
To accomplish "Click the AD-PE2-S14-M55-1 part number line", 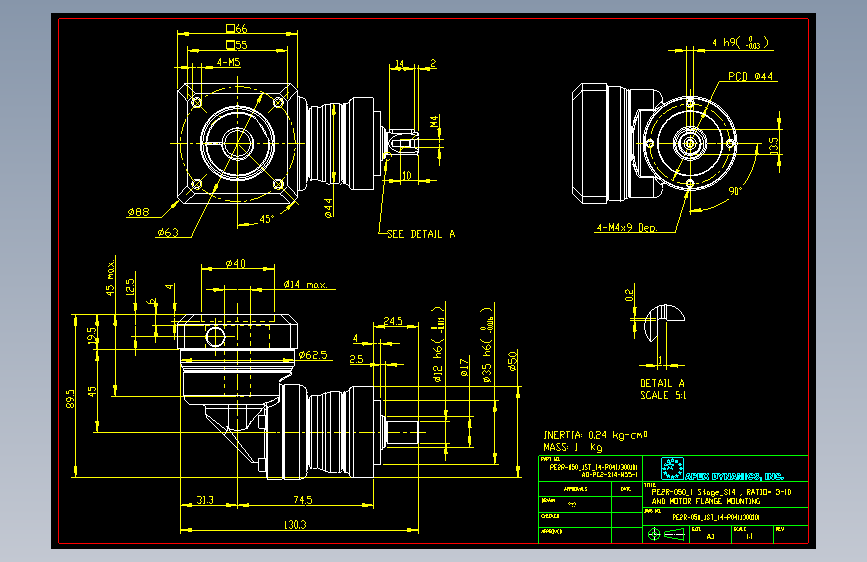I will tap(609, 475).
